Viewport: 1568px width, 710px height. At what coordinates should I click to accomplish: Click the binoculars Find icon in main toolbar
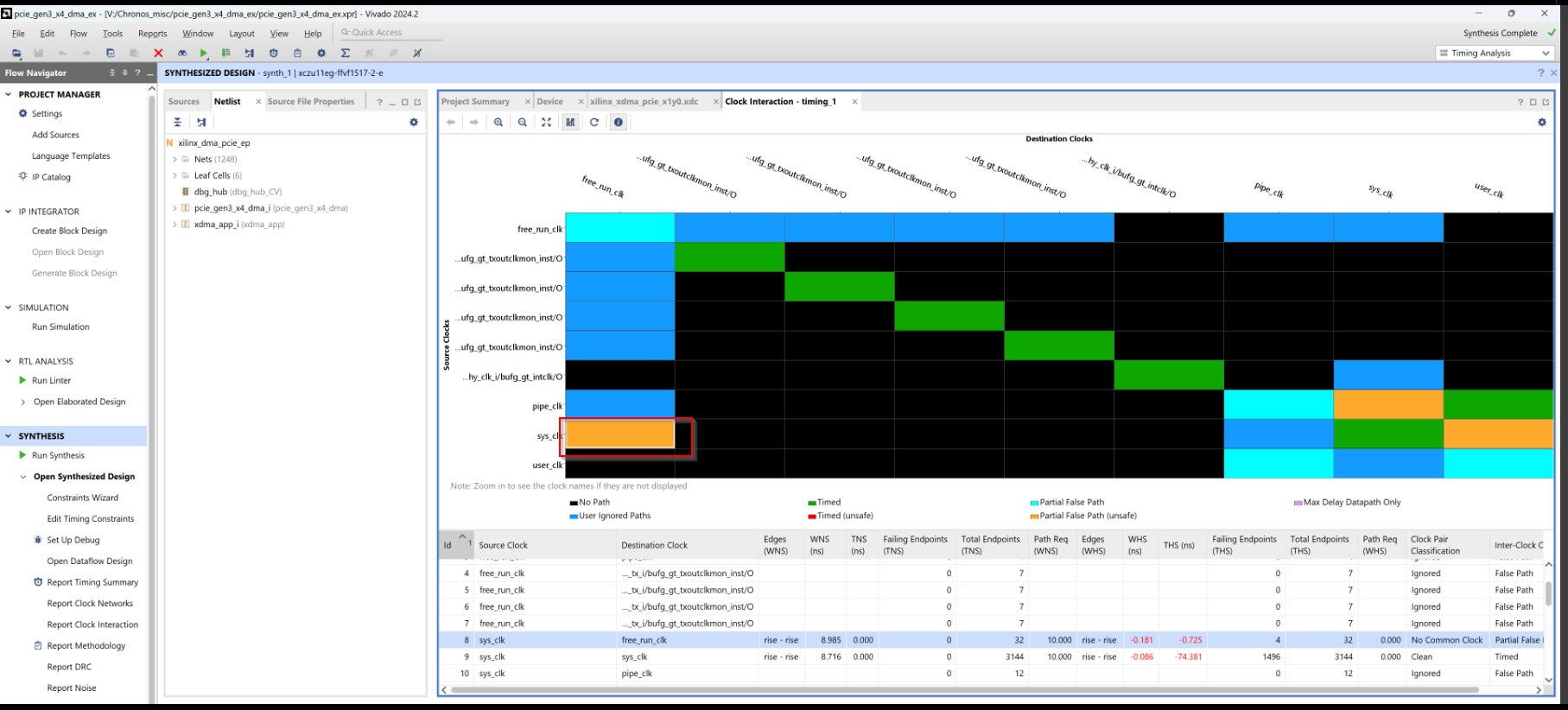(x=182, y=54)
